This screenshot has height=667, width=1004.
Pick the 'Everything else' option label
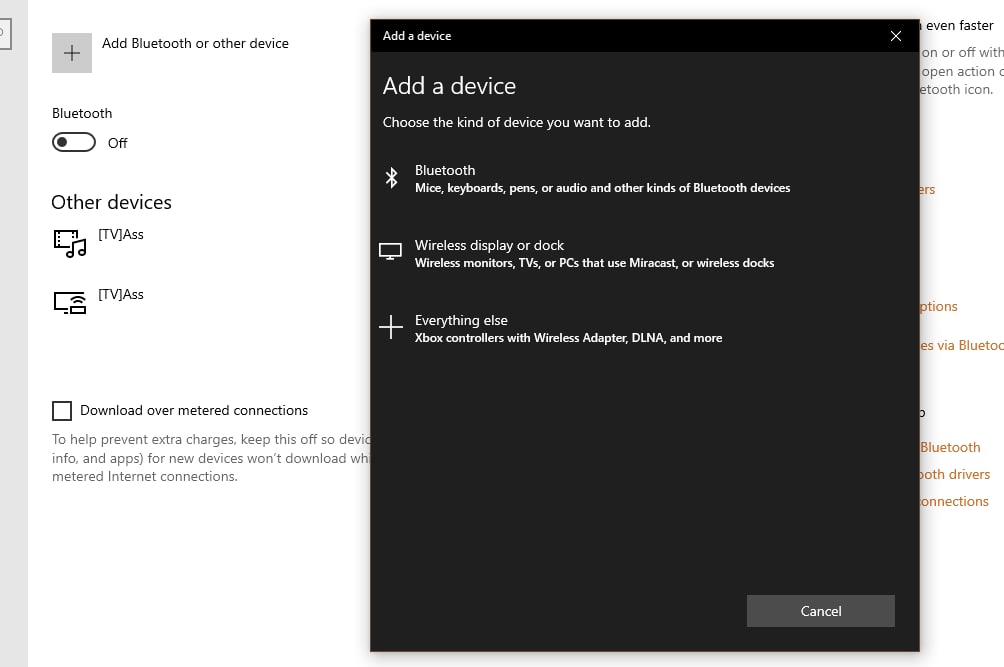click(461, 320)
